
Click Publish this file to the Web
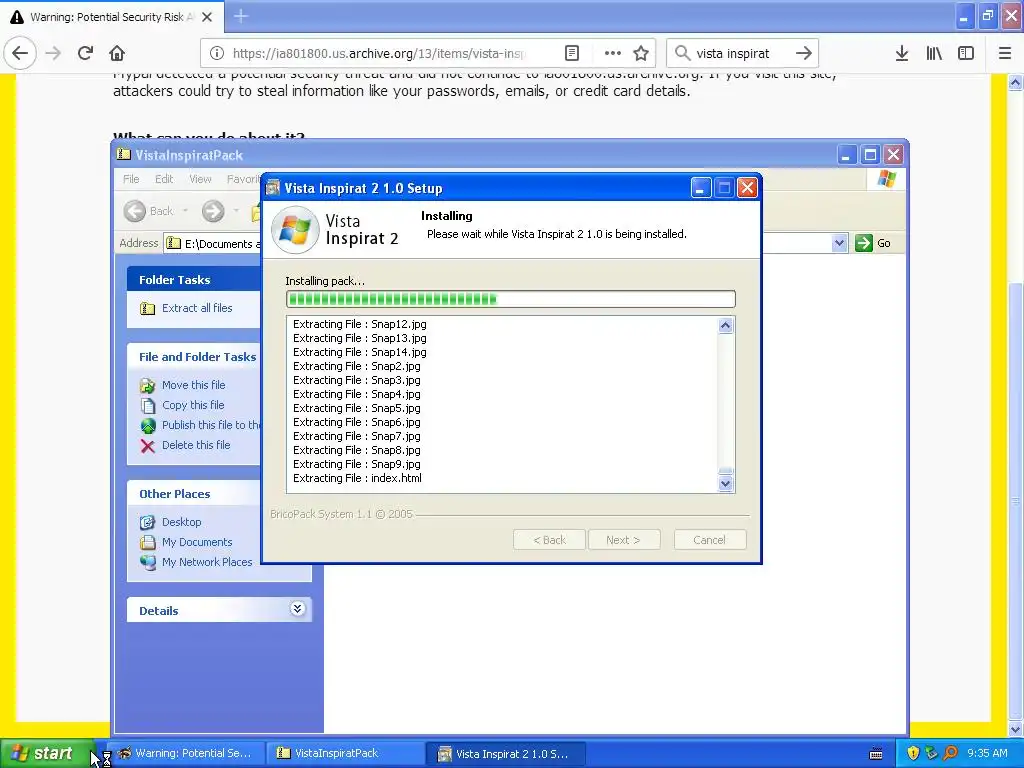tap(210, 425)
